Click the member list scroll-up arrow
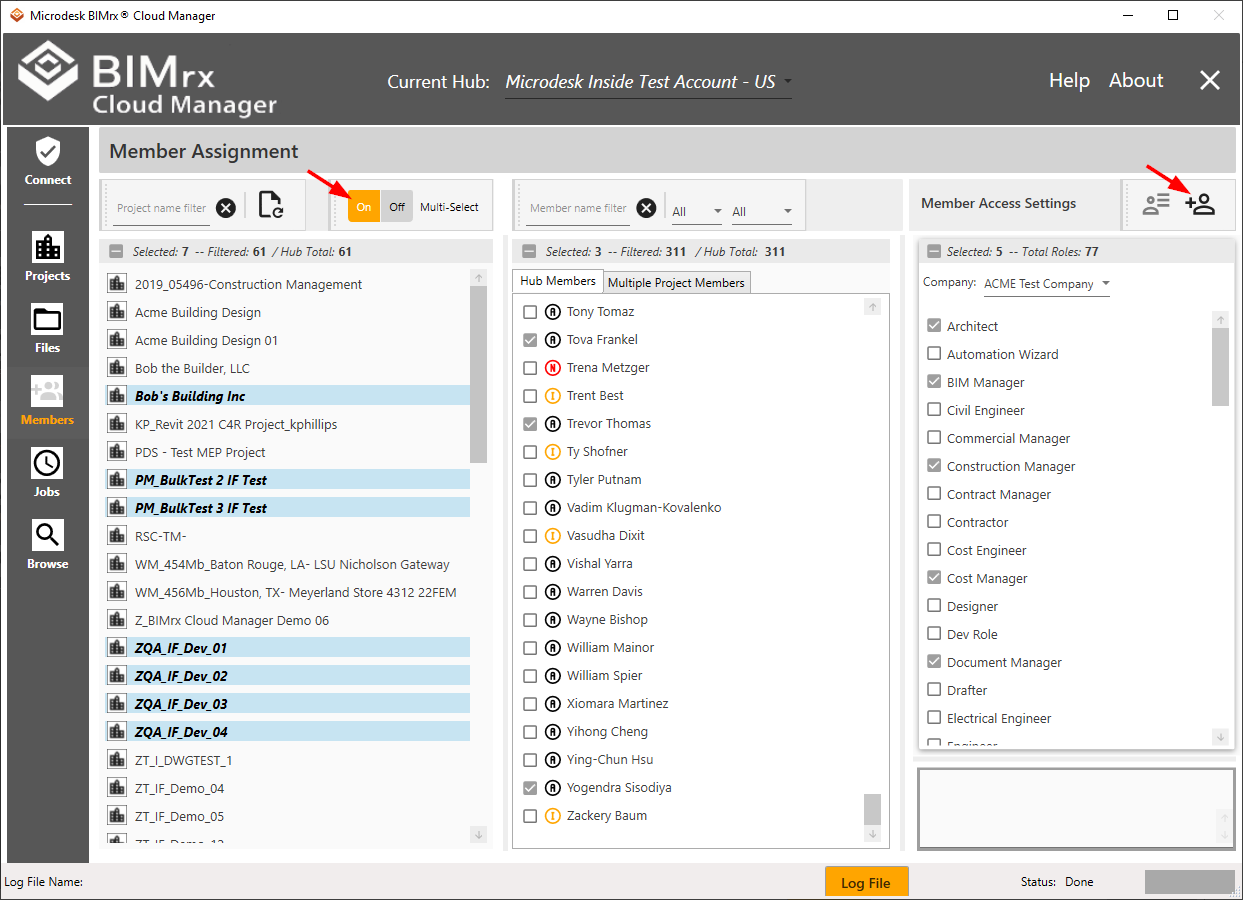 click(872, 307)
